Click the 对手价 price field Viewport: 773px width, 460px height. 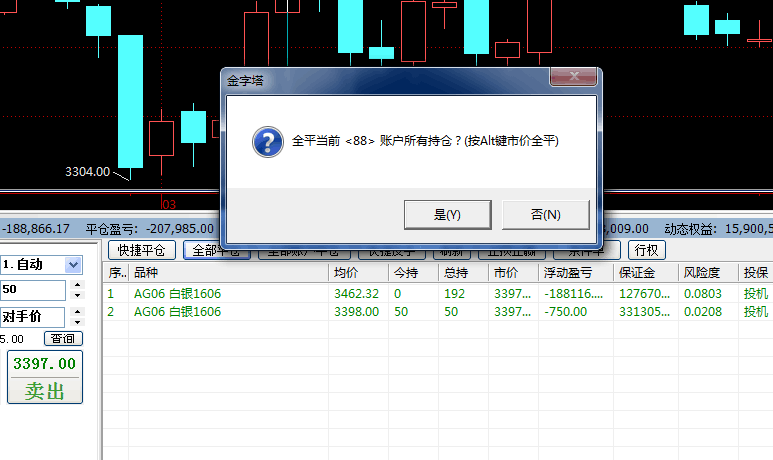pyautogui.click(x=32, y=316)
